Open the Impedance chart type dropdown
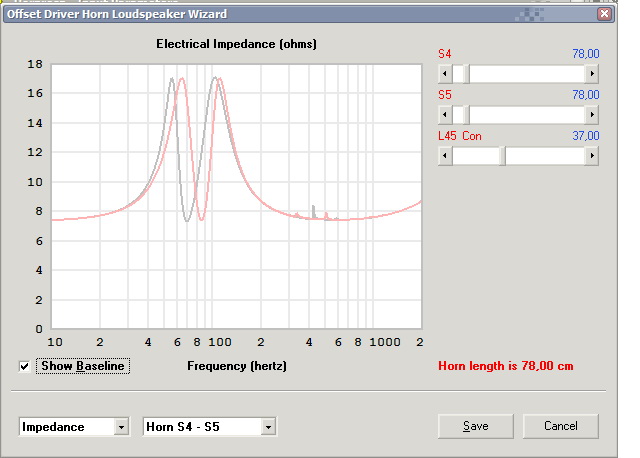The width and height of the screenshot is (640, 458). tap(121, 427)
